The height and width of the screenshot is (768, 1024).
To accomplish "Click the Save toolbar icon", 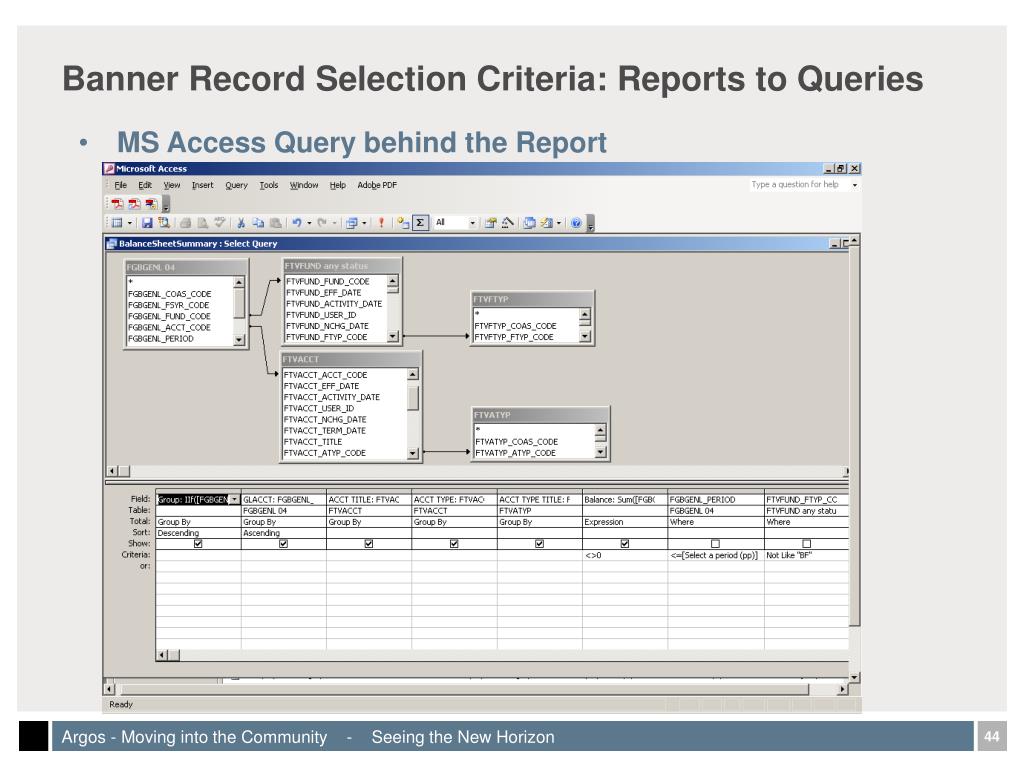I will coord(147,223).
